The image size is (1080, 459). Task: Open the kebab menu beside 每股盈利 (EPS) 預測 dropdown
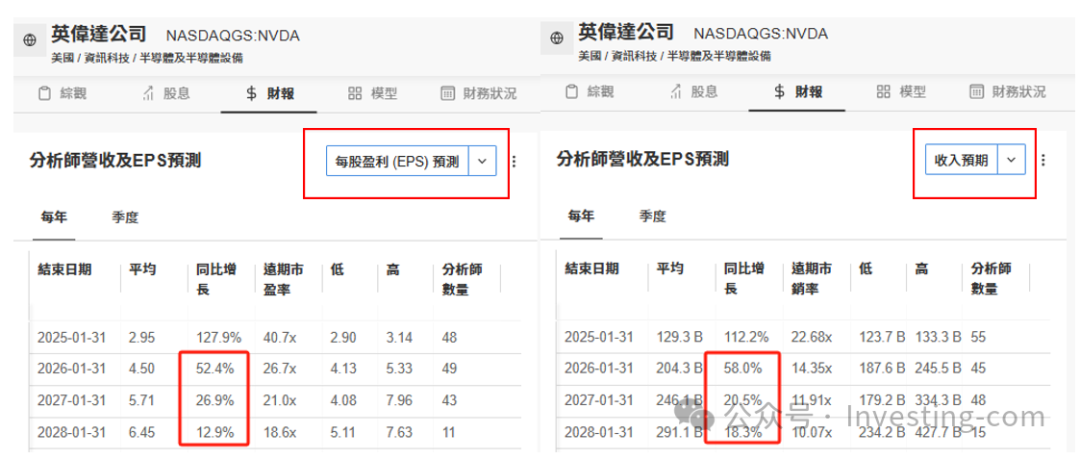pyautogui.click(x=515, y=161)
